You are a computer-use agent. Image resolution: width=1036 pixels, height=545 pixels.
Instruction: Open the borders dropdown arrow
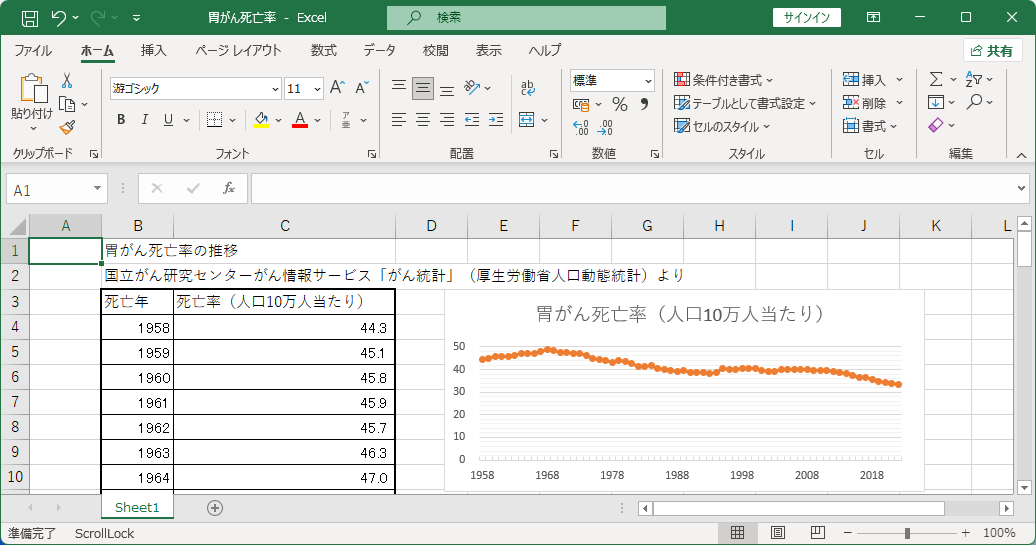(233, 120)
